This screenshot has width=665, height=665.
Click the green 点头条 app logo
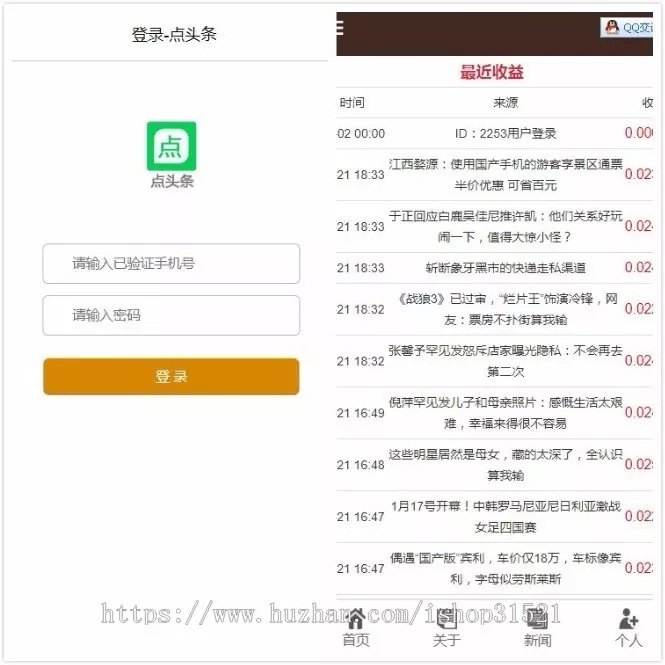click(x=171, y=146)
